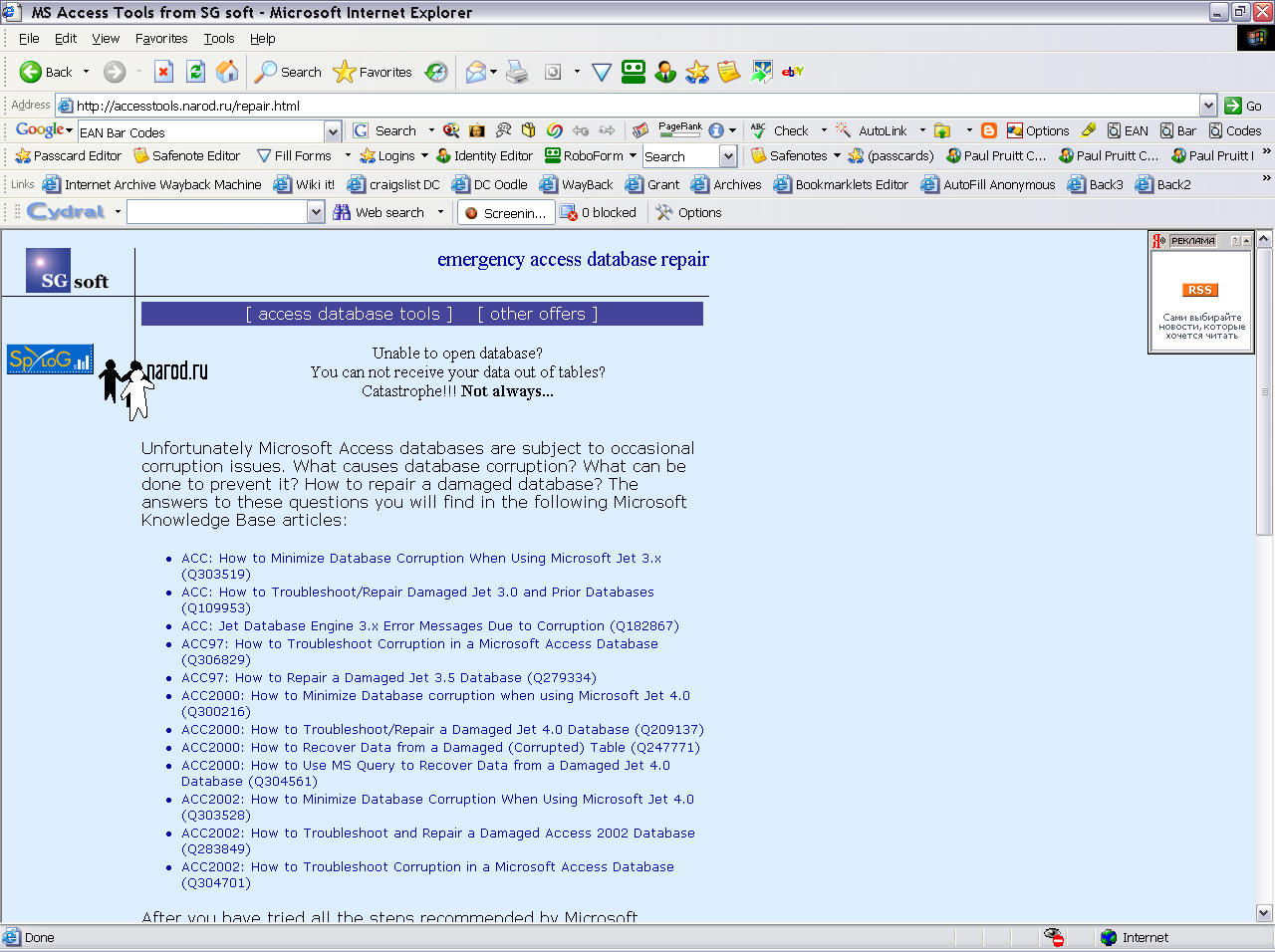The image size is (1275, 952).
Task: Toggle the Screening button on Cydral toolbar
Action: tap(506, 212)
